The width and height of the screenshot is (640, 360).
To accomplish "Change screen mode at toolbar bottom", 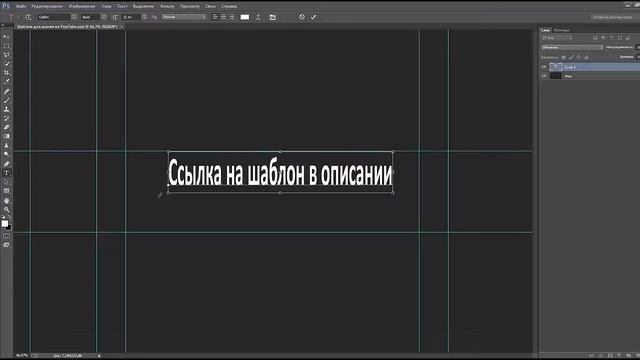I will click(6, 245).
